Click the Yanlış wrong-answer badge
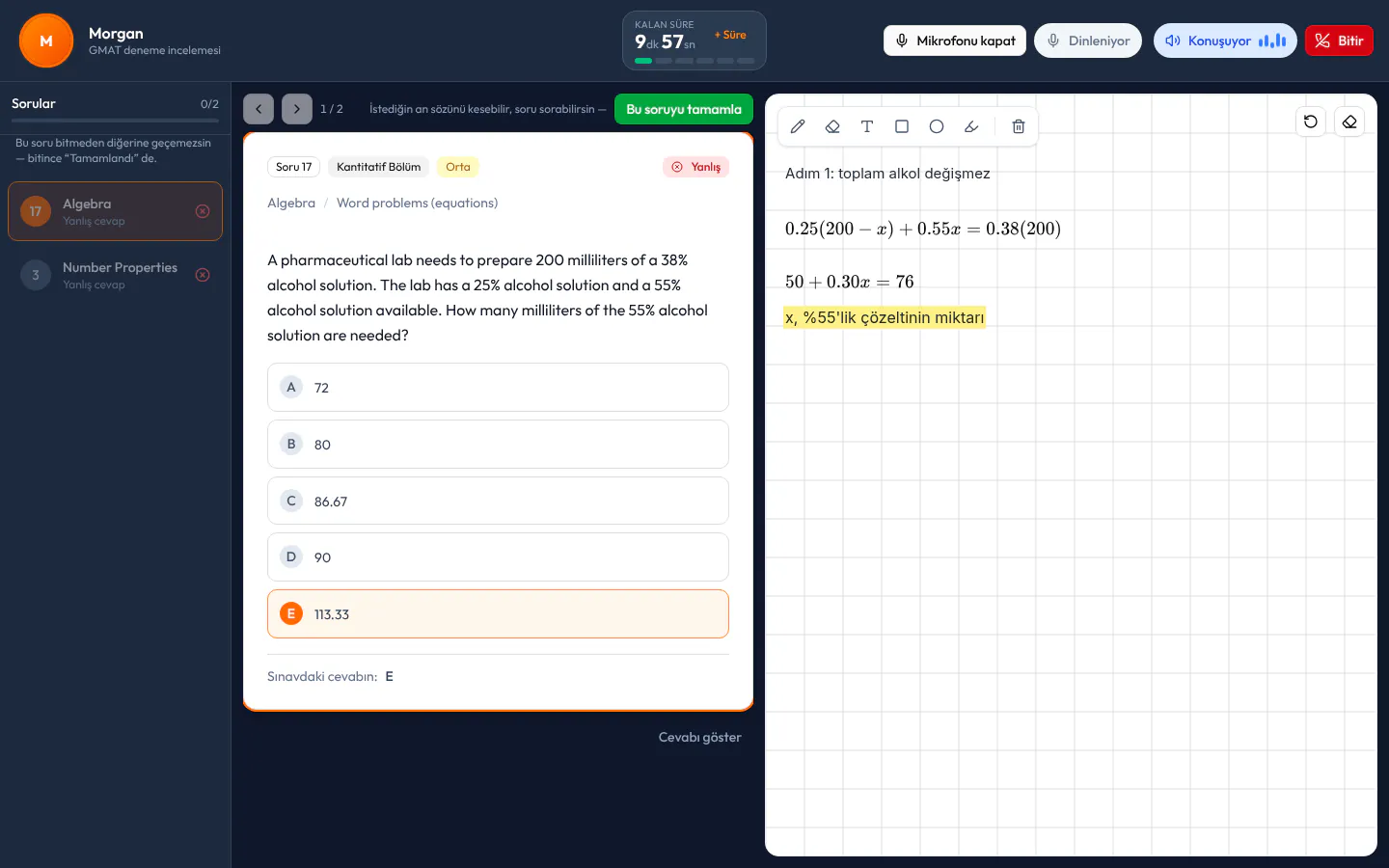 (x=696, y=167)
